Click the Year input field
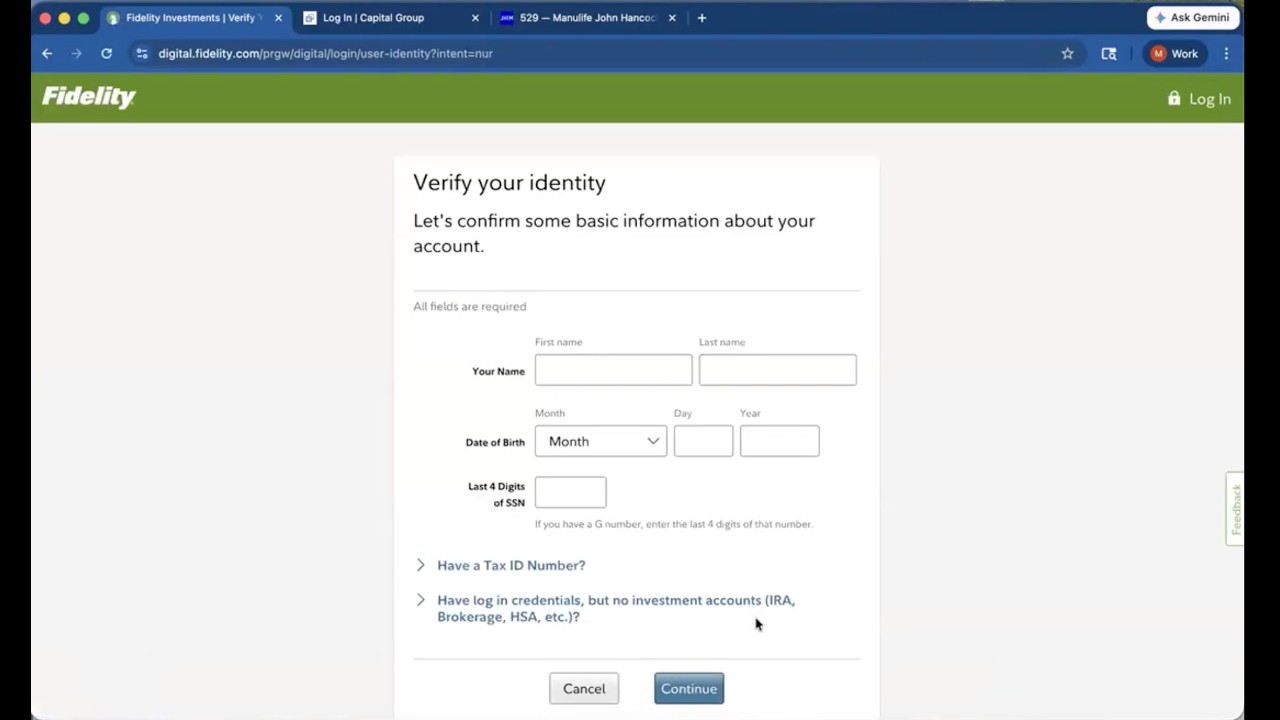1280x720 pixels. click(x=779, y=441)
